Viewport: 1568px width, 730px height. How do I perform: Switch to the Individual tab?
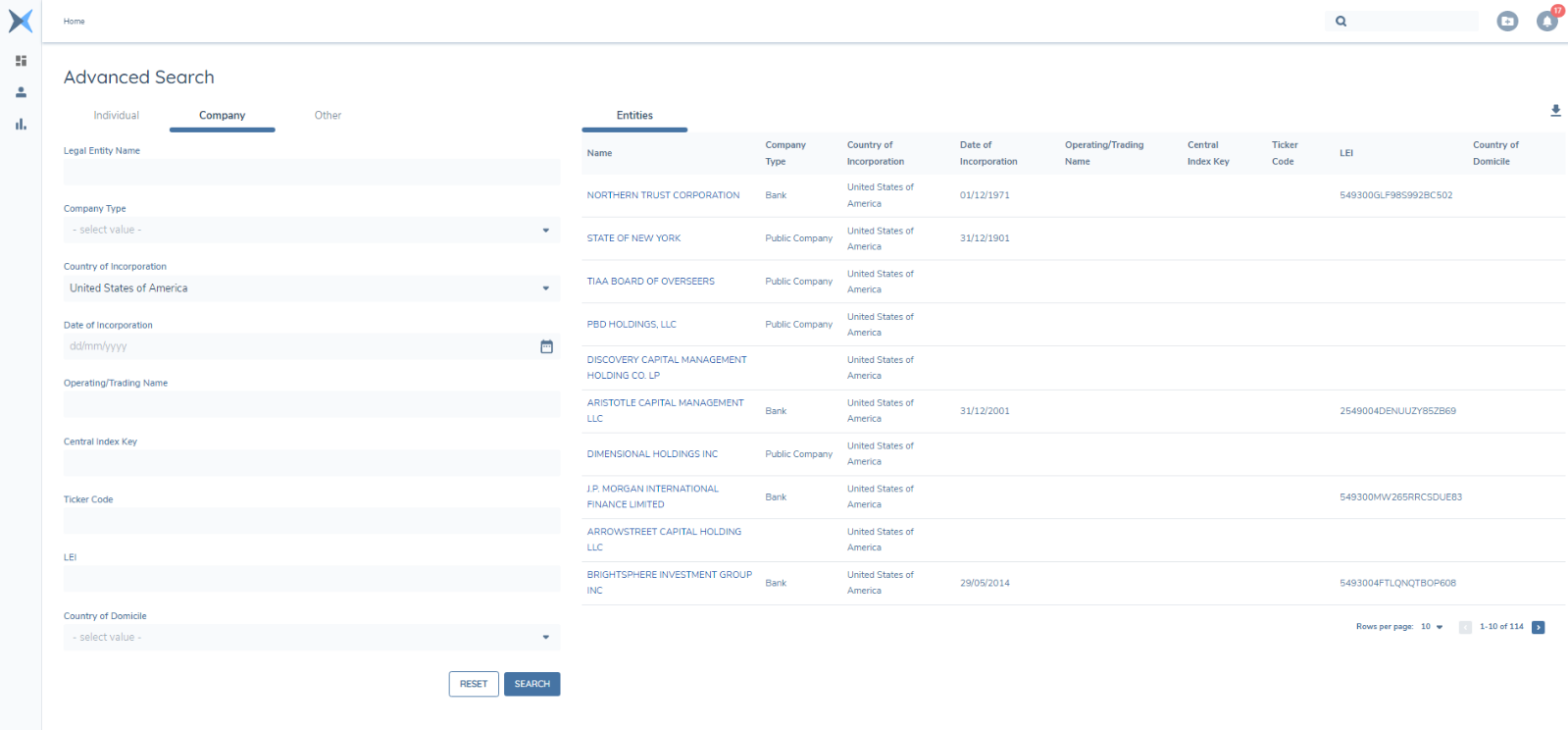point(117,116)
